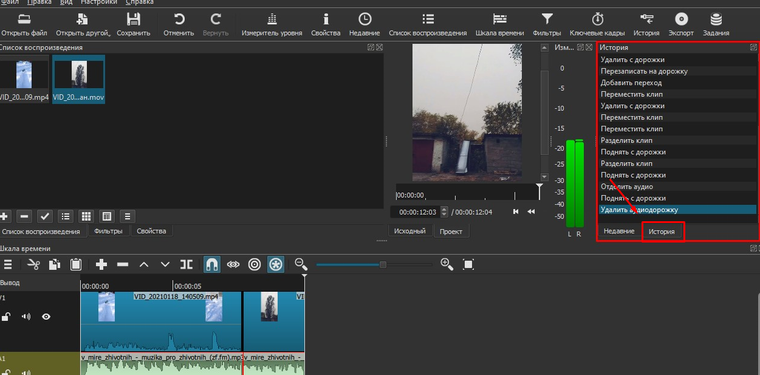Screen dimensions: 760x375
Task: Open the playlist hamburger menu button
Action: click(x=127, y=216)
